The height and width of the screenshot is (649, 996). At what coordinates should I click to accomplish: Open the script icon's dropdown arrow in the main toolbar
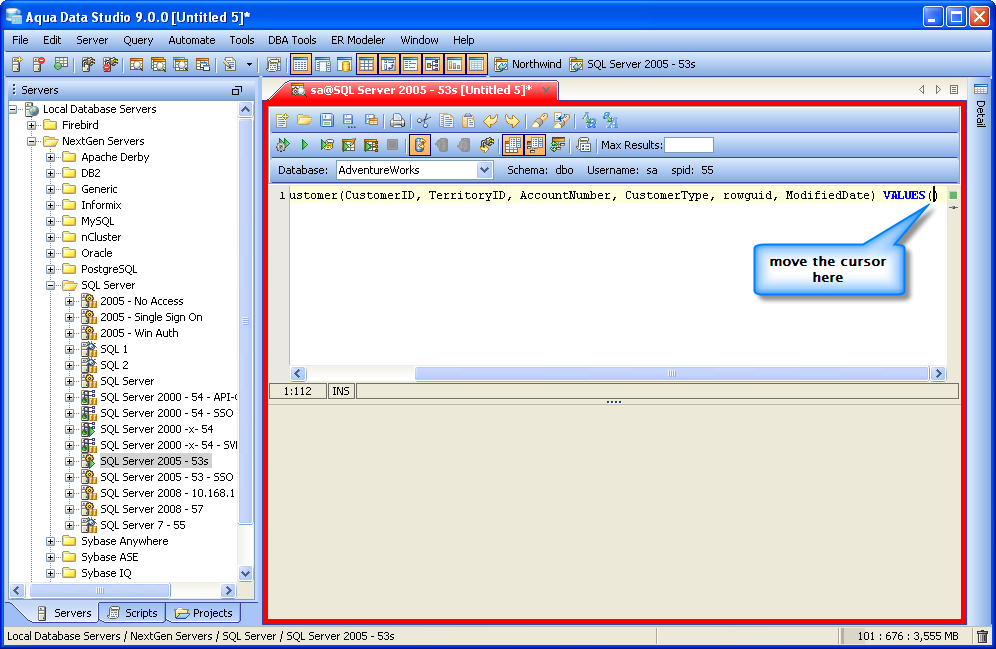(x=249, y=64)
